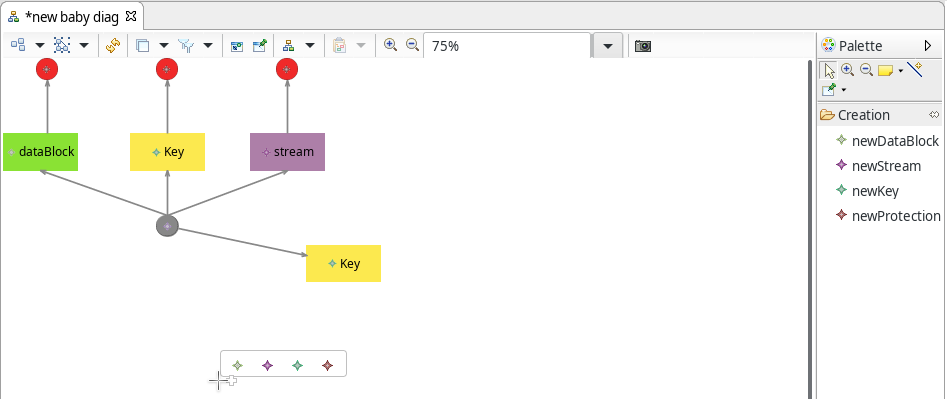Pin the Creation drawer open
This screenshot has height=399, width=947.
click(x=934, y=115)
